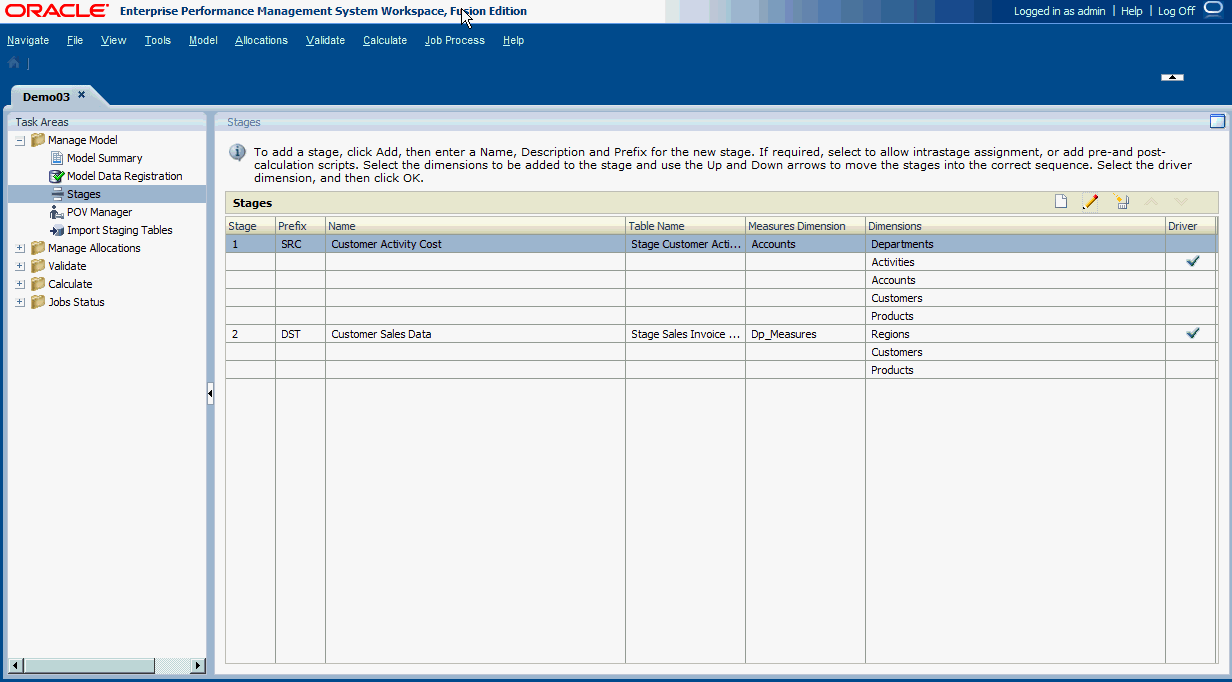Image resolution: width=1232 pixels, height=682 pixels.
Task: Click the Validate folder icon
Action: click(38, 266)
